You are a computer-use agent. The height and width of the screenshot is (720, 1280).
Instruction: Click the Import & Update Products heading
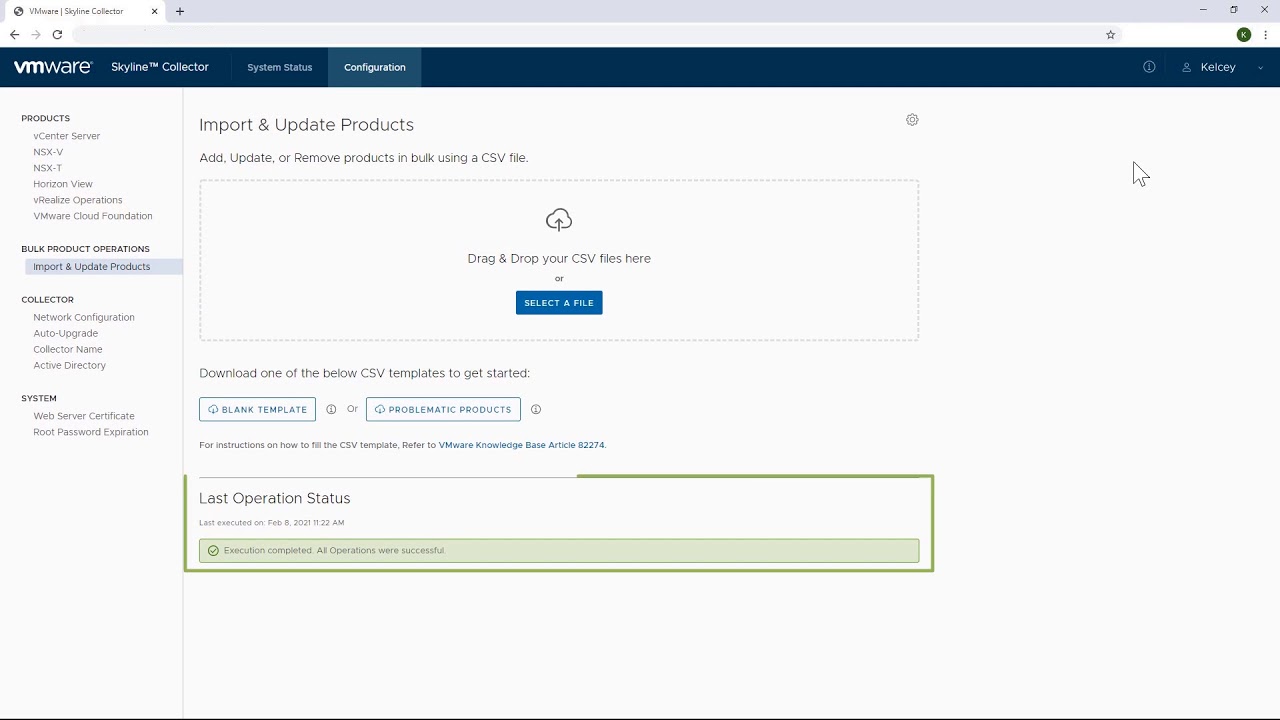[306, 125]
